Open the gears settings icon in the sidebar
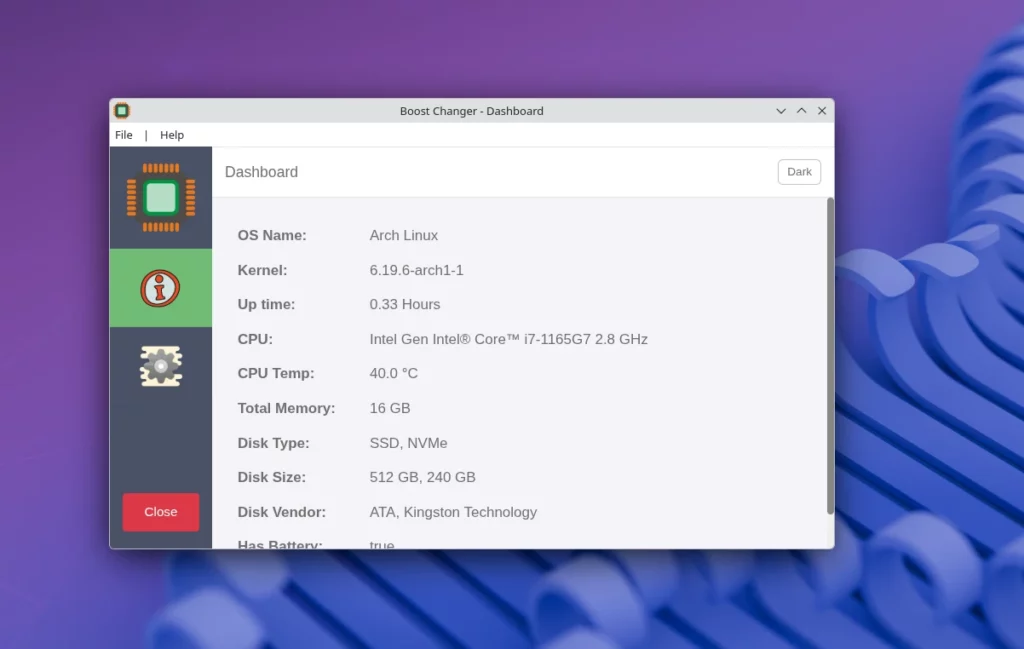The image size is (1024, 649). pos(160,366)
